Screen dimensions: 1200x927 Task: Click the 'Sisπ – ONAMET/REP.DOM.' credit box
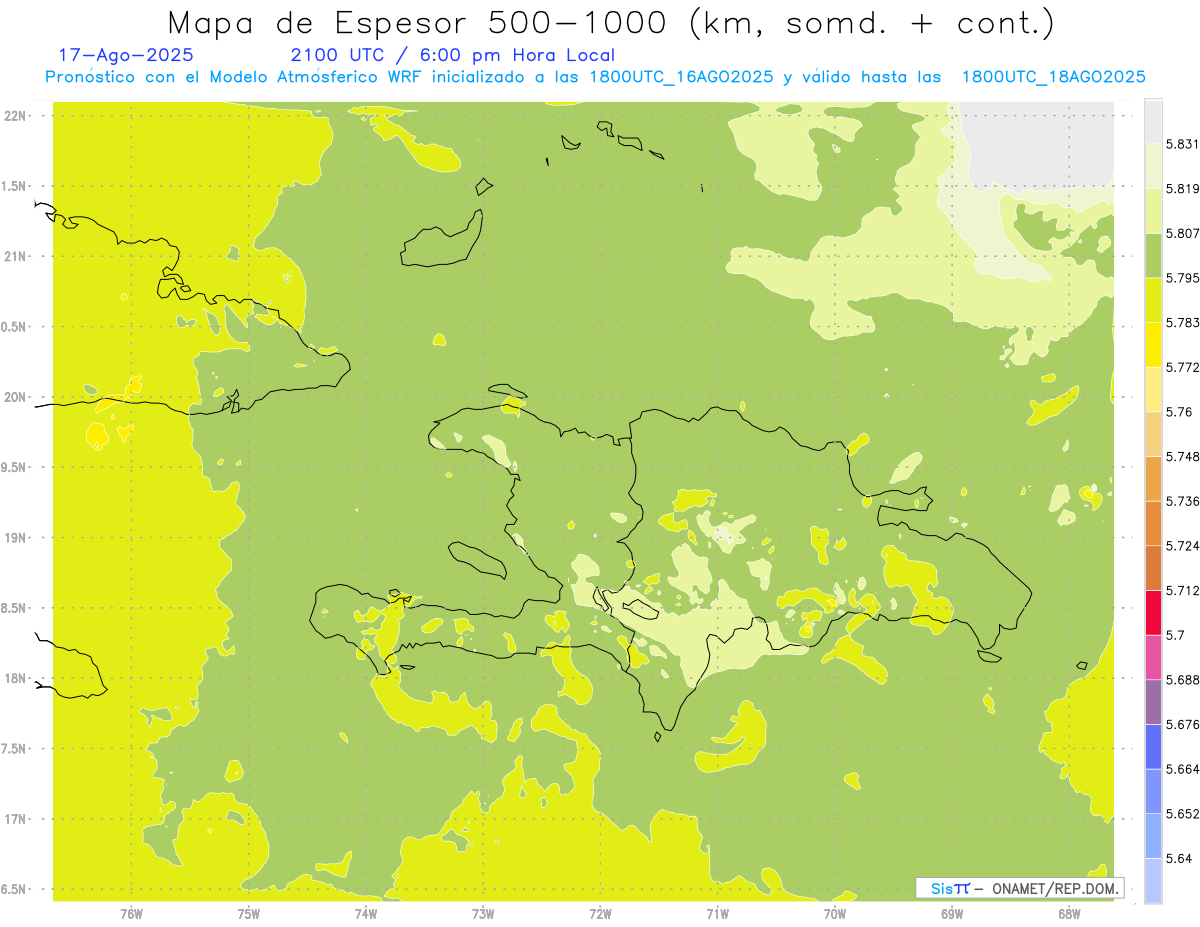(x=1020, y=888)
